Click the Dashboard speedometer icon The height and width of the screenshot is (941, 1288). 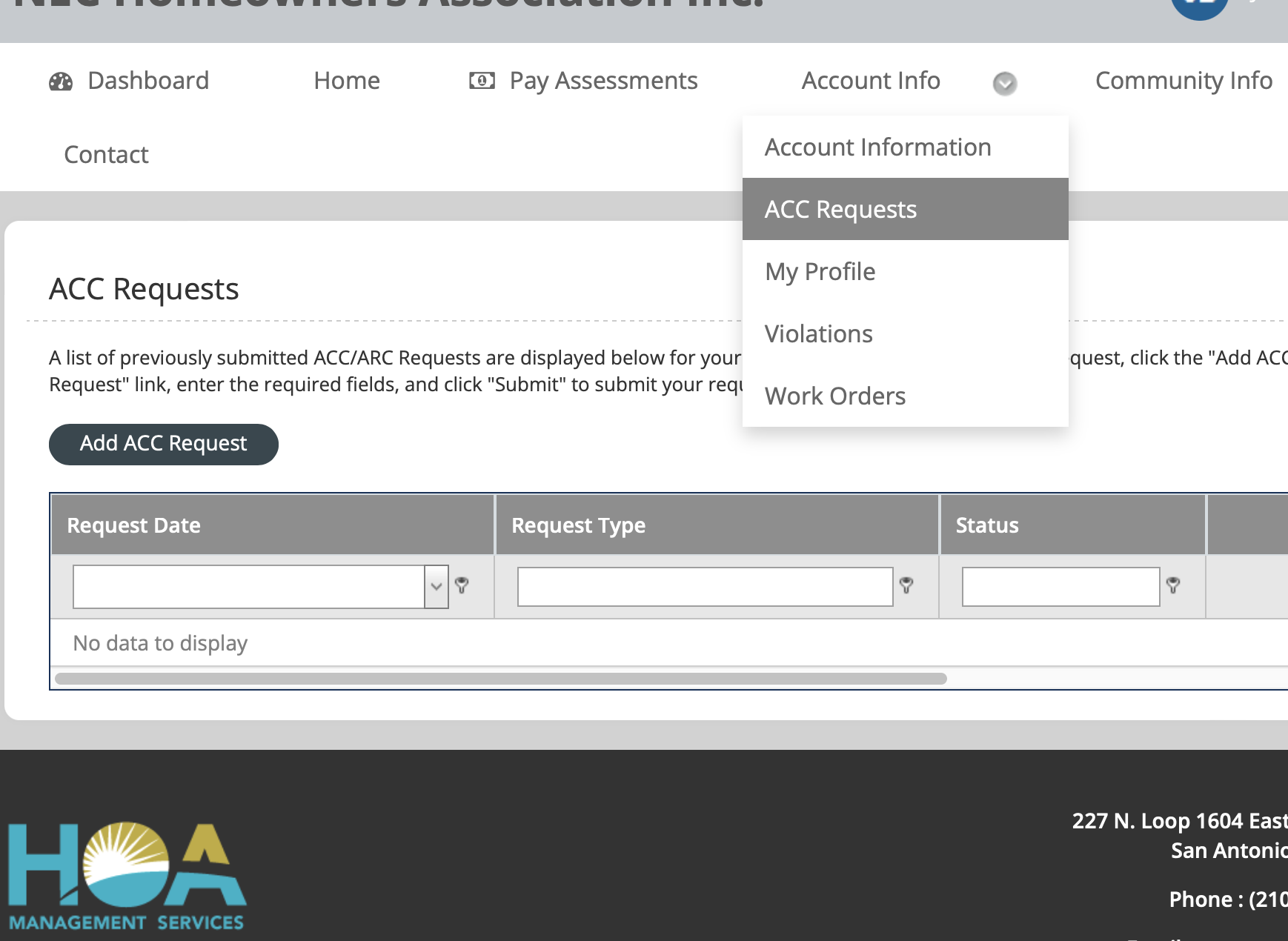62,82
